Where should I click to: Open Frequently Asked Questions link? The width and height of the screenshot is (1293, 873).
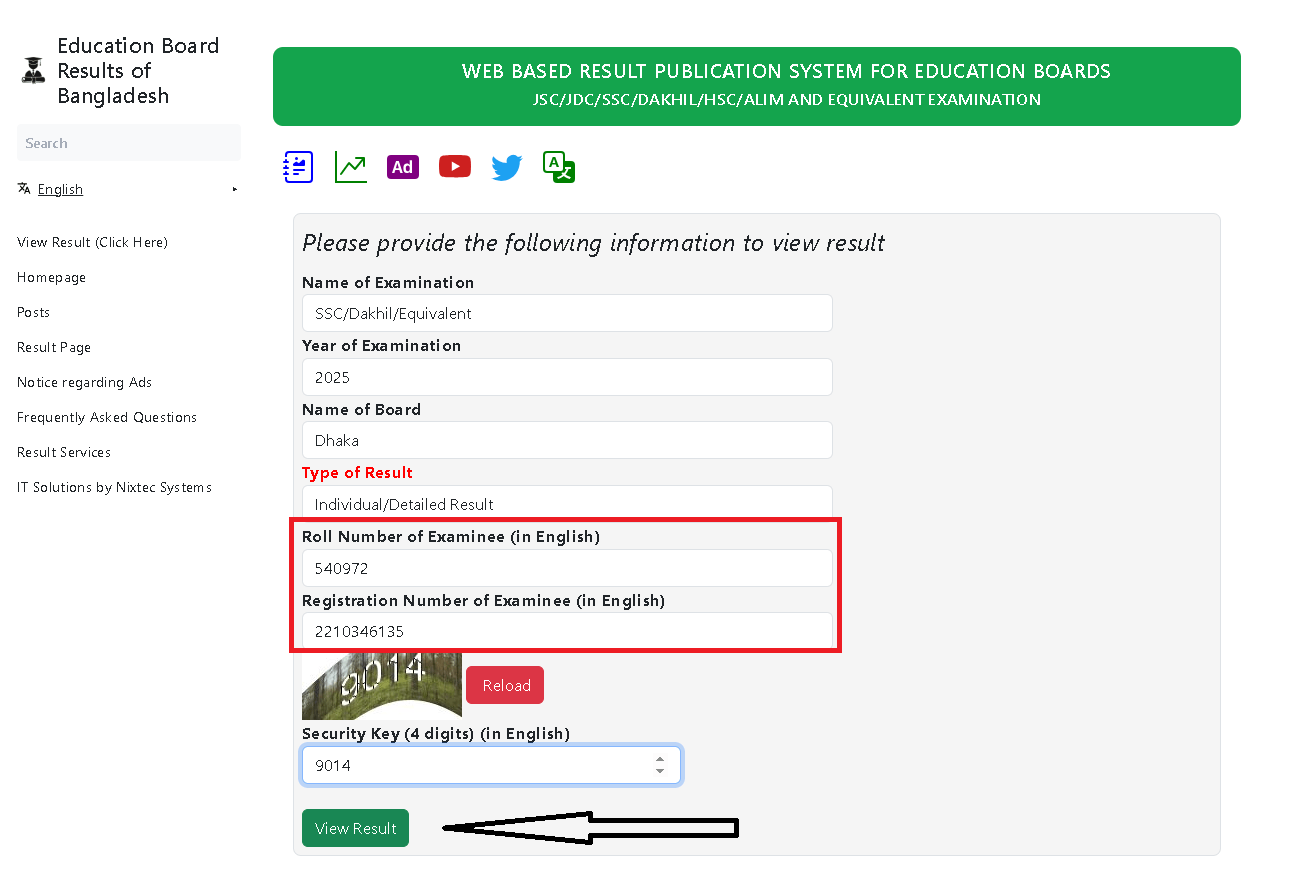click(x=107, y=417)
